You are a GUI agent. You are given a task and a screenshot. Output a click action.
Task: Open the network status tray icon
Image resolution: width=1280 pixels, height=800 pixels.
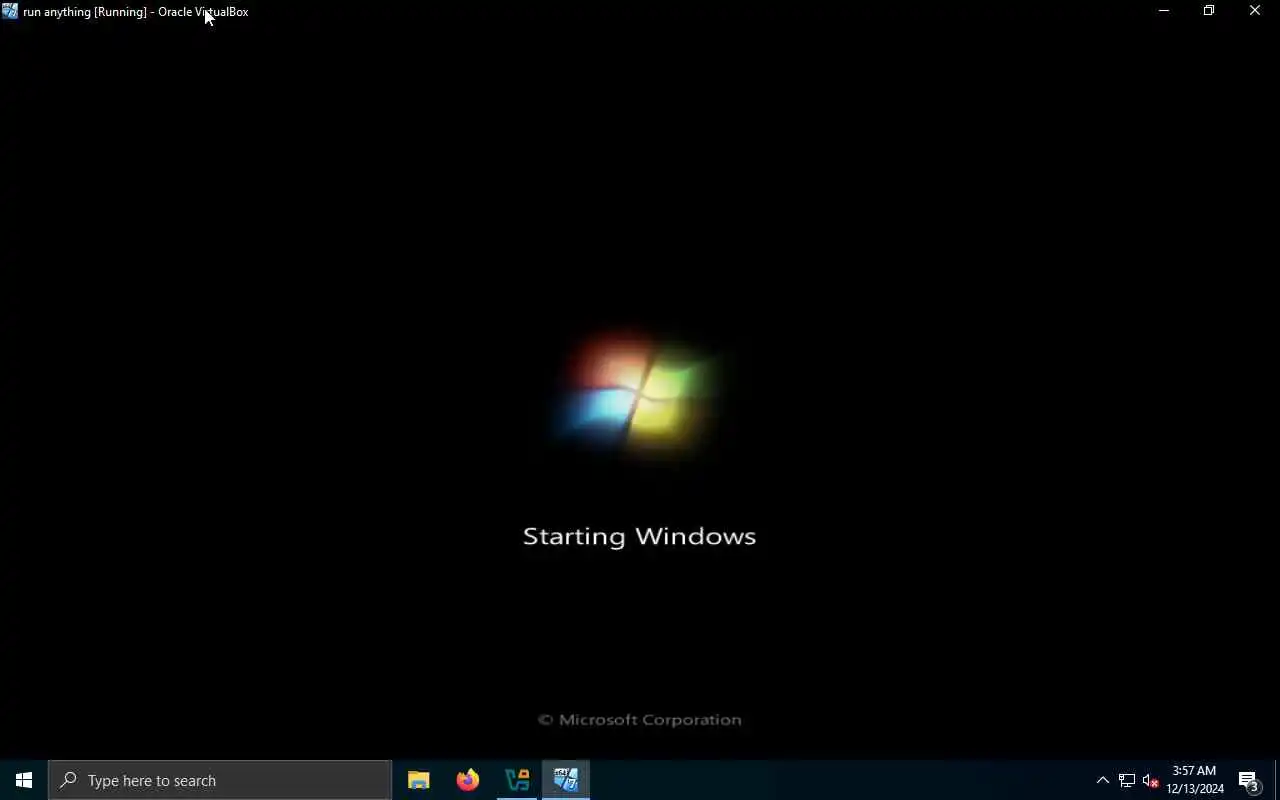click(x=1127, y=781)
